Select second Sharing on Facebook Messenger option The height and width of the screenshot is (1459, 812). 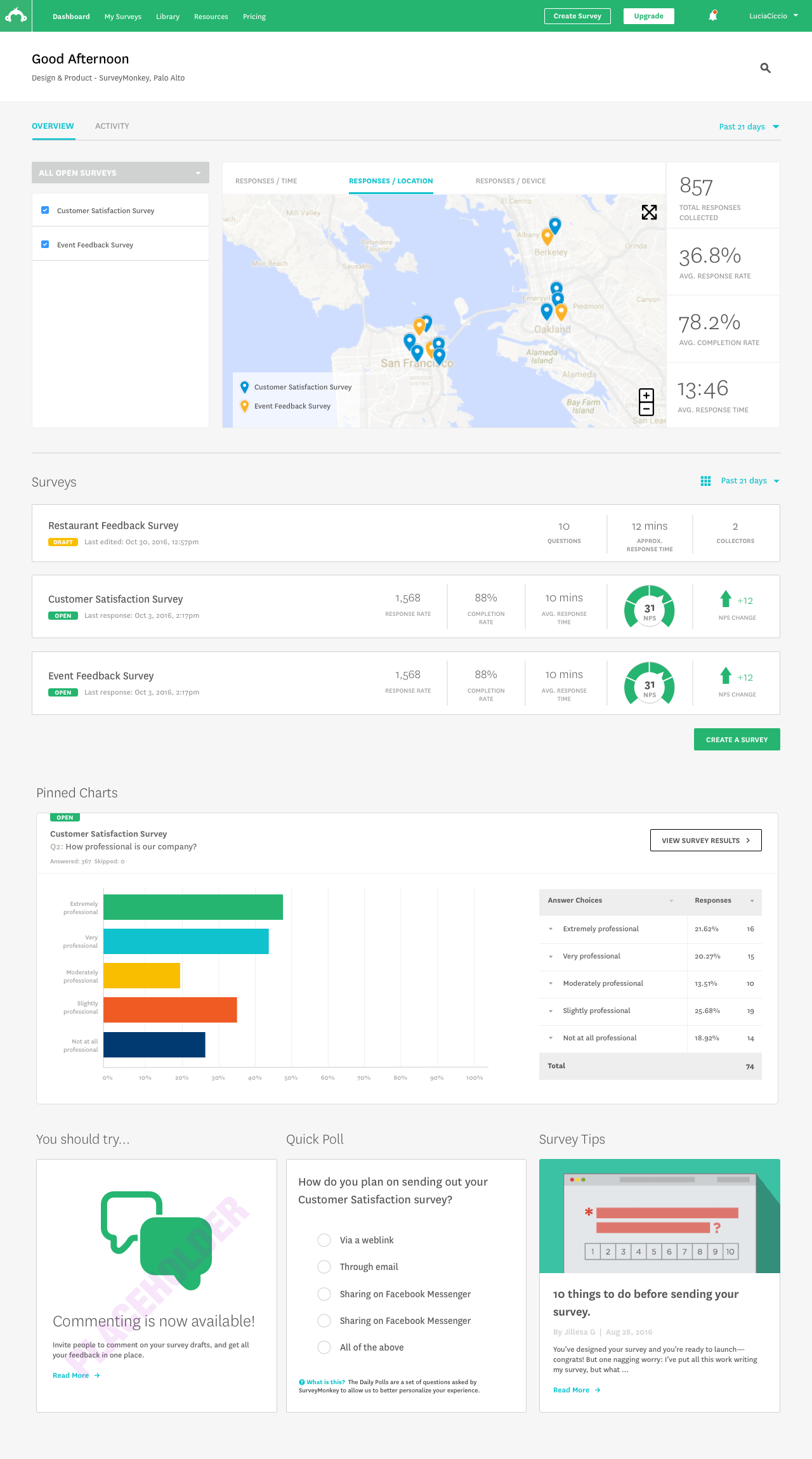pos(324,1321)
